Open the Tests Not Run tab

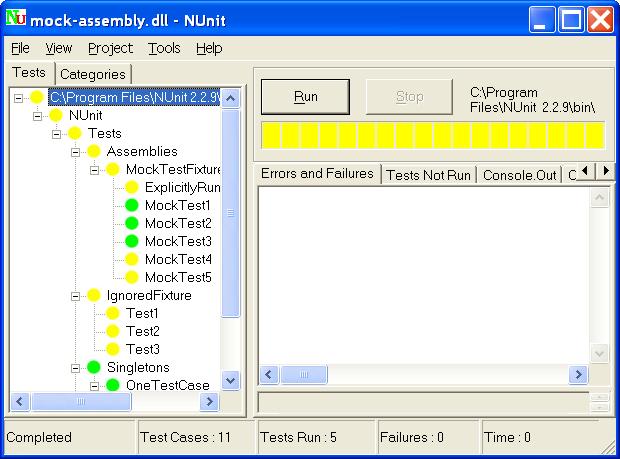click(x=429, y=175)
